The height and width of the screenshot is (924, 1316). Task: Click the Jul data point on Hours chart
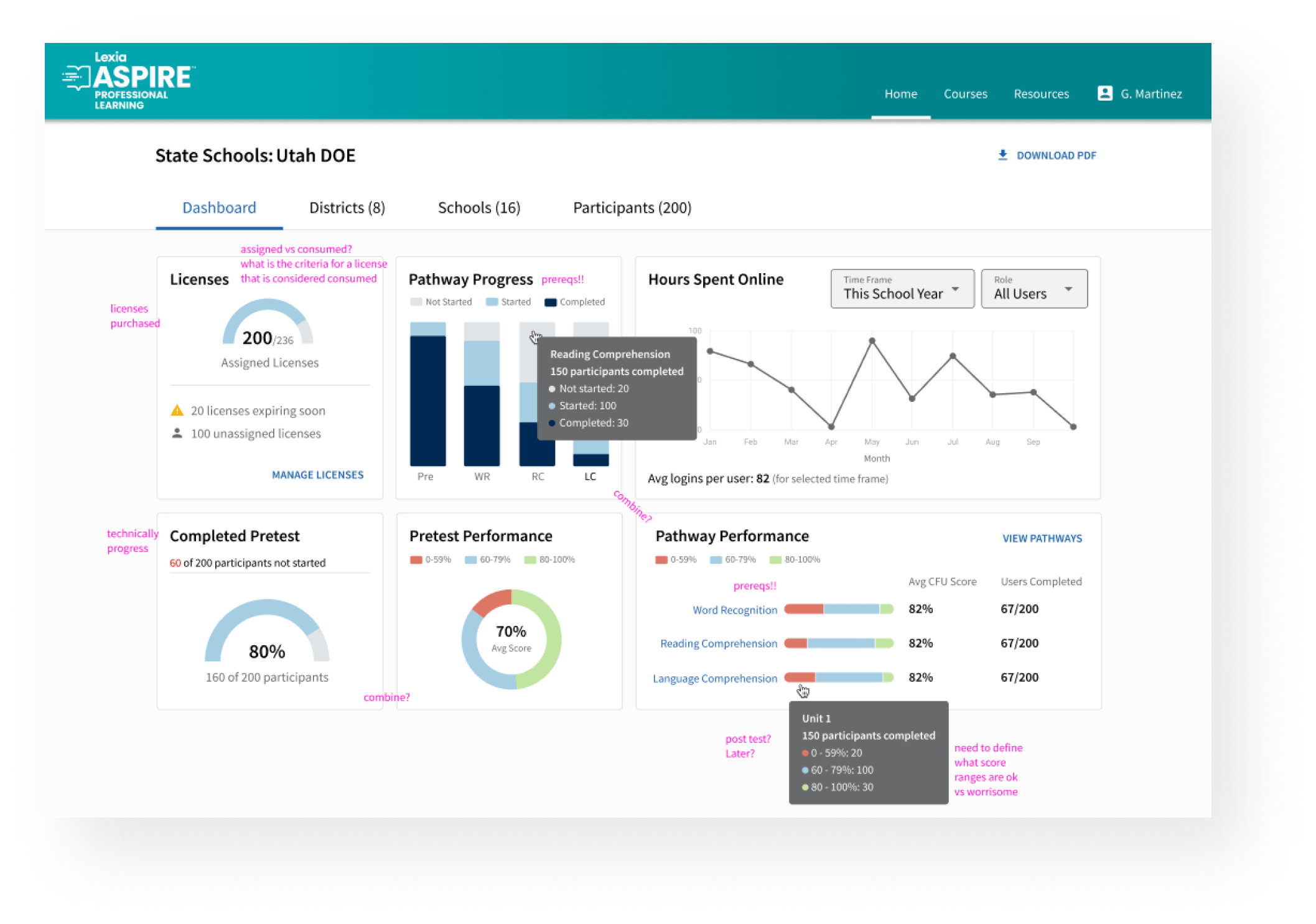pos(953,356)
